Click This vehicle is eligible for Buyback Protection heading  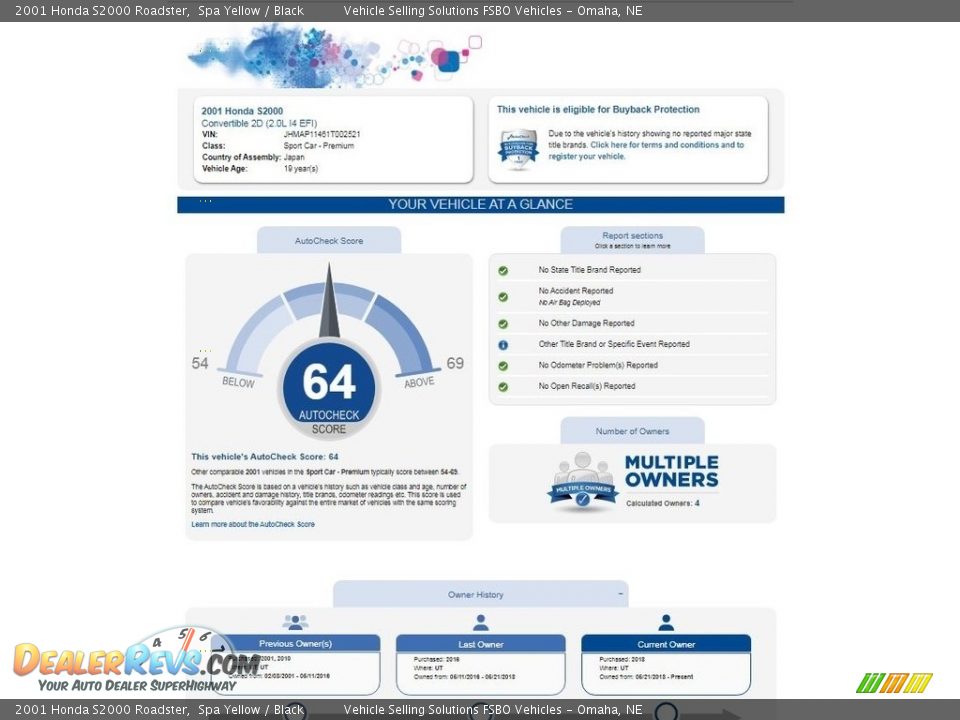pyautogui.click(x=598, y=110)
